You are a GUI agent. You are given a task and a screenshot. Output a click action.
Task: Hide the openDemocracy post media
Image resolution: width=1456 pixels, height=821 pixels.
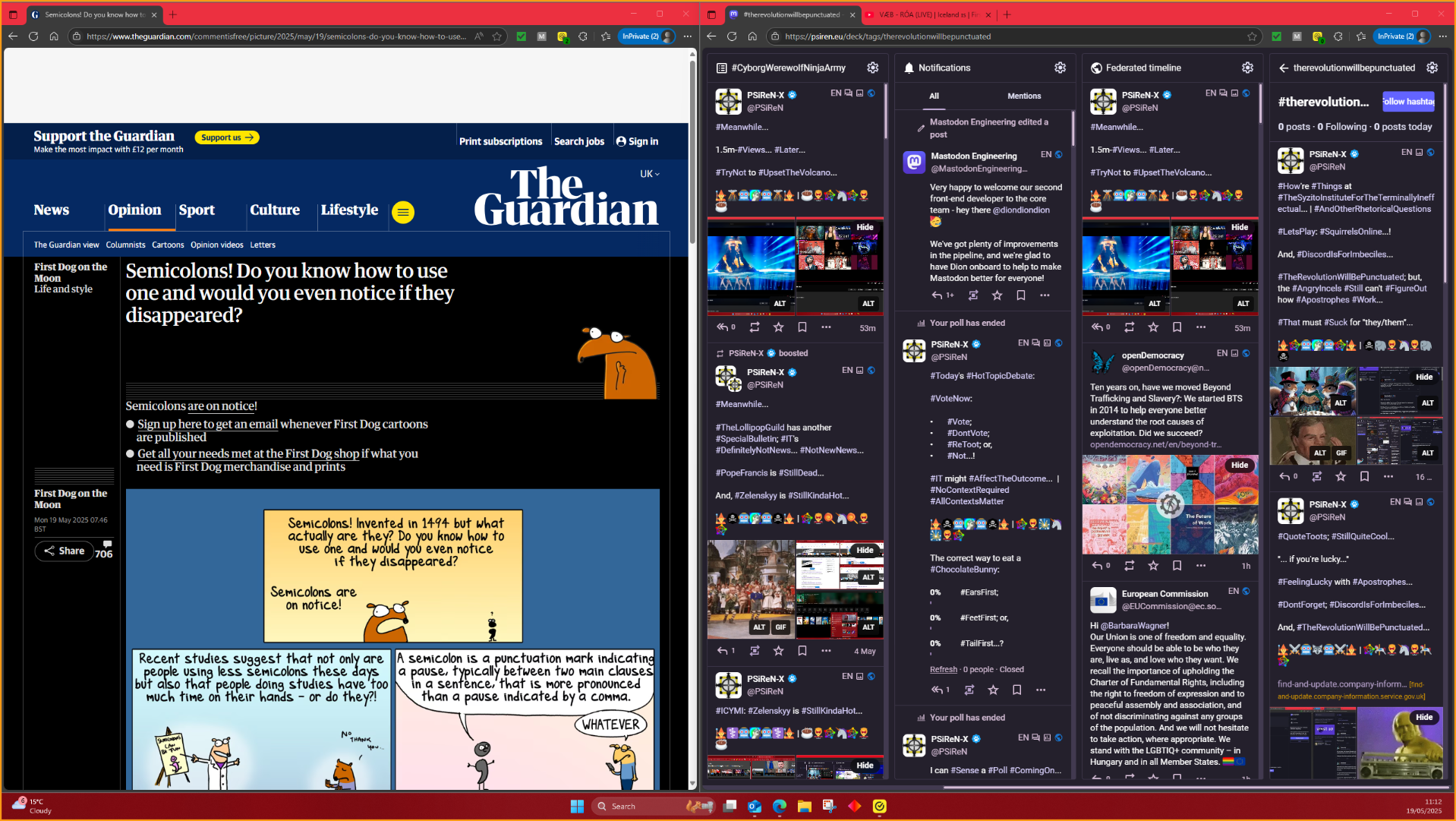1240,465
